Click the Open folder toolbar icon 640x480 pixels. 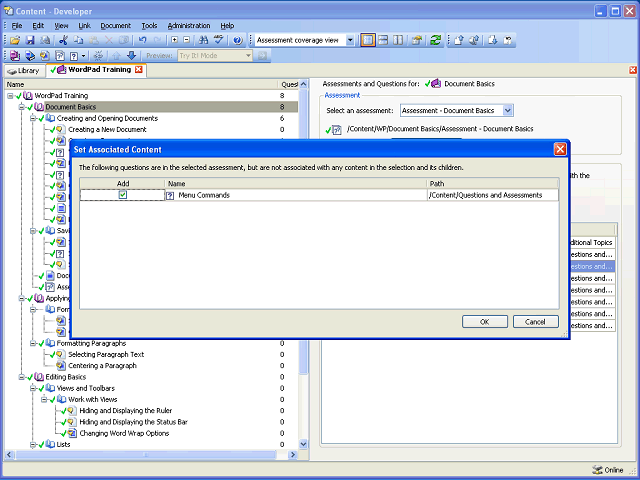click(15, 40)
